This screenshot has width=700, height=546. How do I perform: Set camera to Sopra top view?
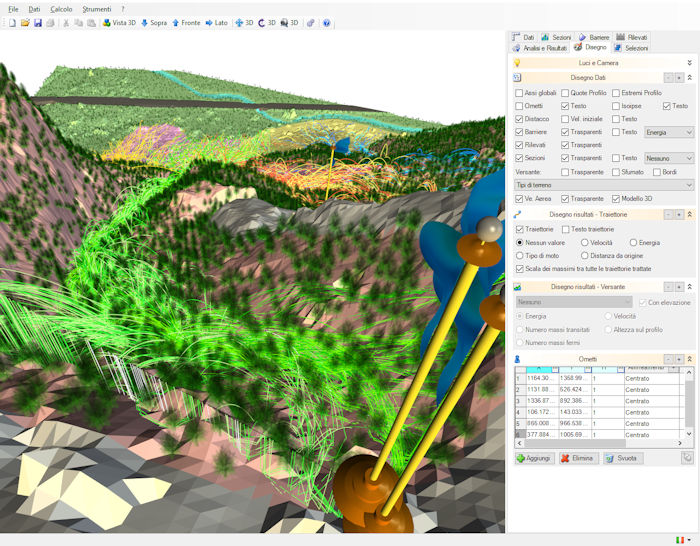(x=154, y=22)
